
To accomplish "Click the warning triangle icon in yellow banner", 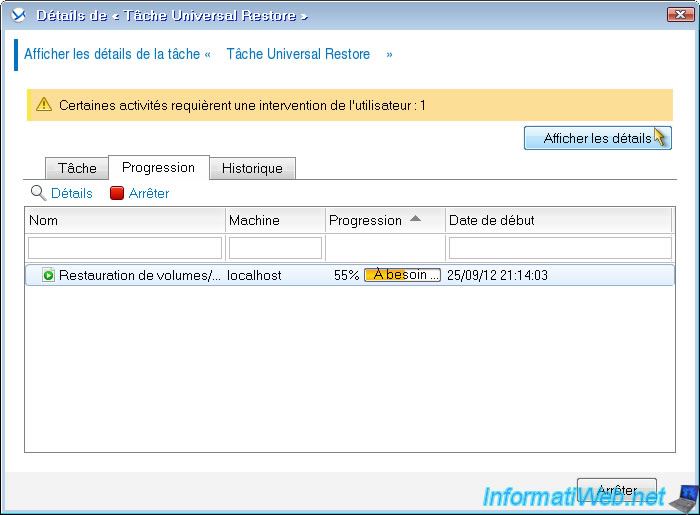I will pyautogui.click(x=44, y=104).
